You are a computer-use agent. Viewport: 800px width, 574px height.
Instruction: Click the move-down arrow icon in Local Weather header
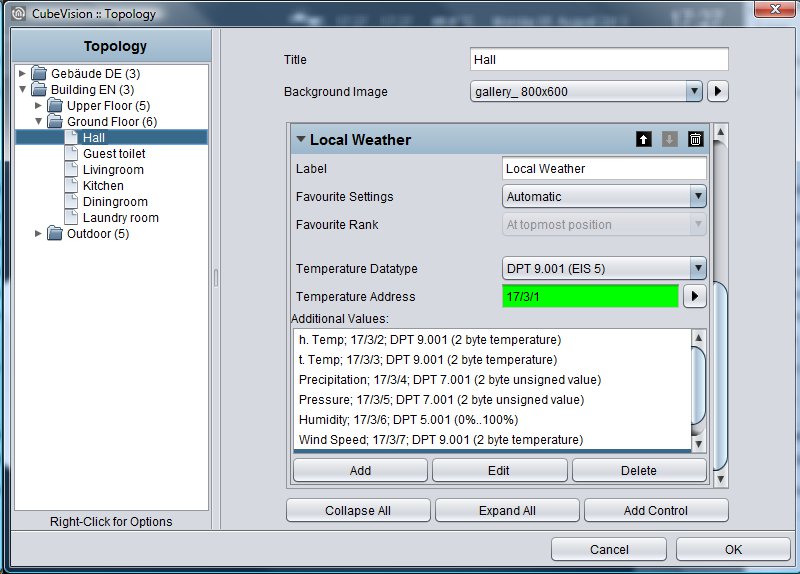(669, 139)
